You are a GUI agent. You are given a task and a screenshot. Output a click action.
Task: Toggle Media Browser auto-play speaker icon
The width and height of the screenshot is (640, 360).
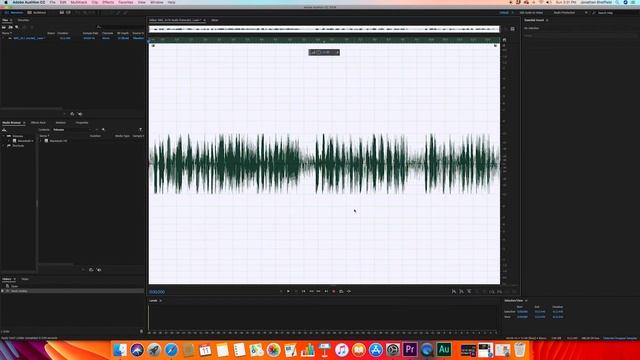(99, 270)
